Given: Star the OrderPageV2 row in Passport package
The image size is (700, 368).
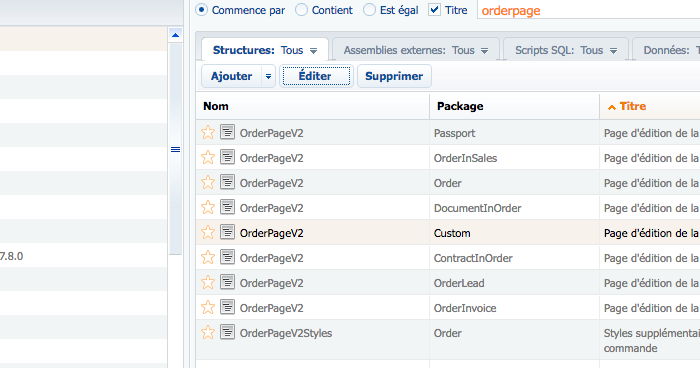Looking at the screenshot, I should coord(208,132).
